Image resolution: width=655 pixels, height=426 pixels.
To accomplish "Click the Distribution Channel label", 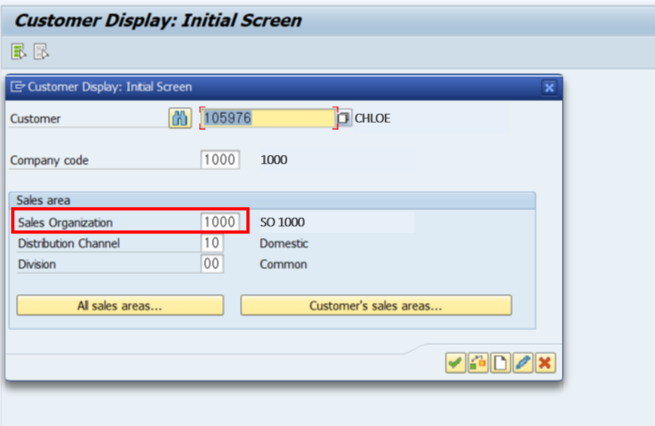I will tap(69, 243).
